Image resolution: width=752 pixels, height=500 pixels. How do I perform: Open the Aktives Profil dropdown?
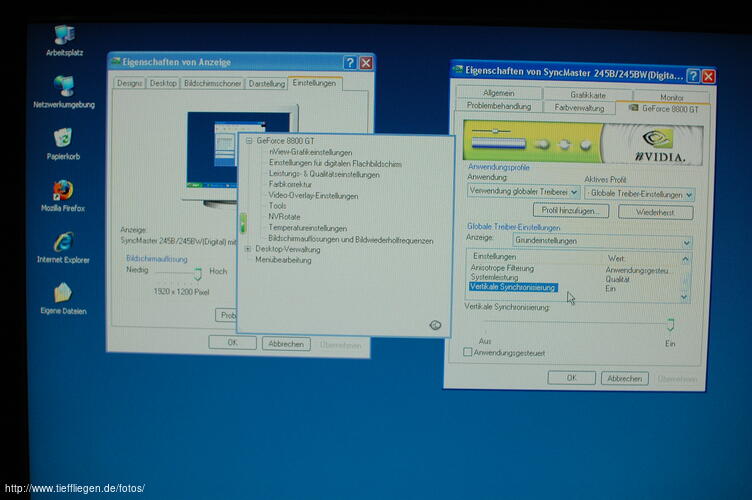click(639, 194)
